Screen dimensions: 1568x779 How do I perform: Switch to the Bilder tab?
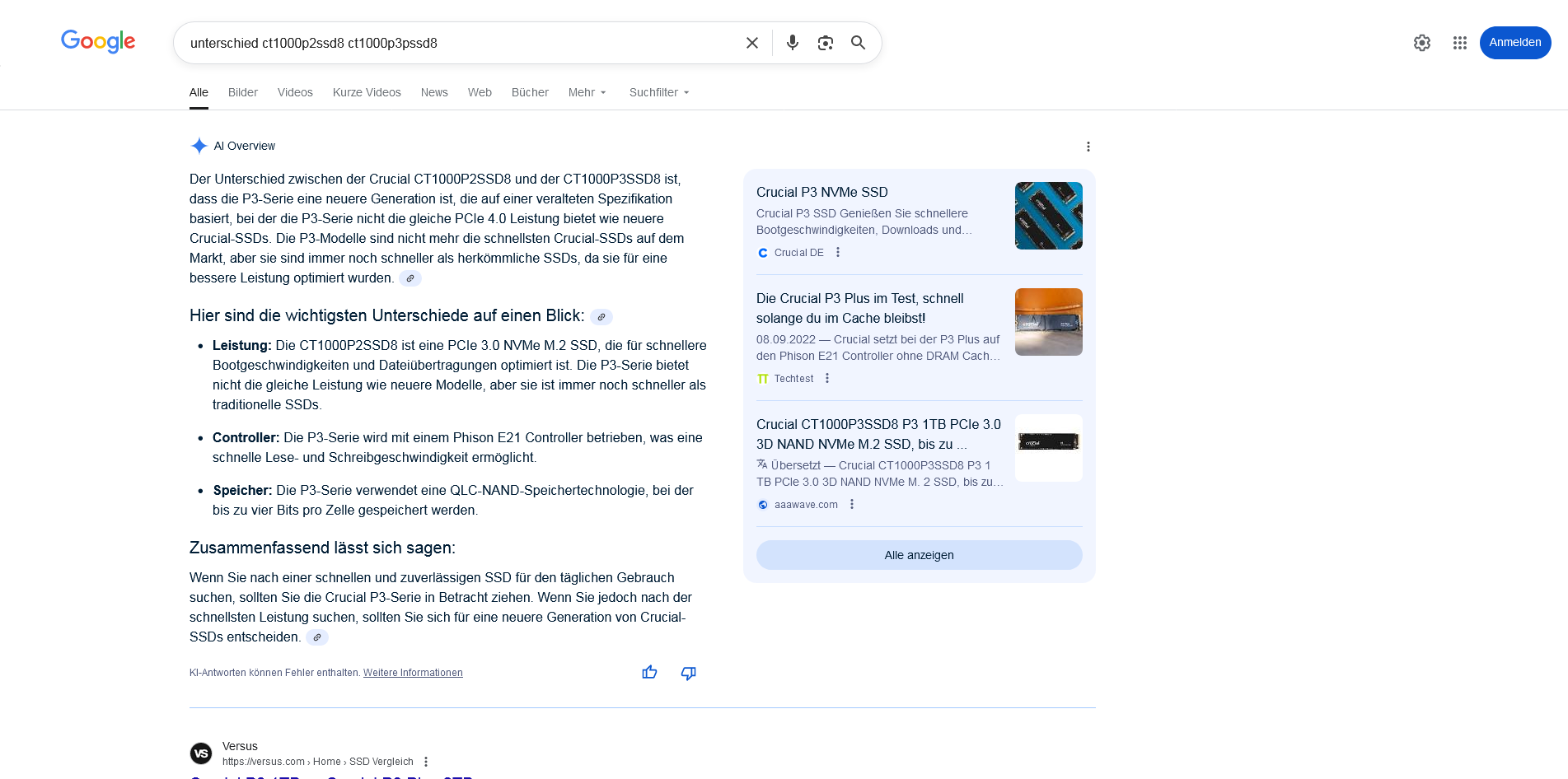tap(242, 92)
